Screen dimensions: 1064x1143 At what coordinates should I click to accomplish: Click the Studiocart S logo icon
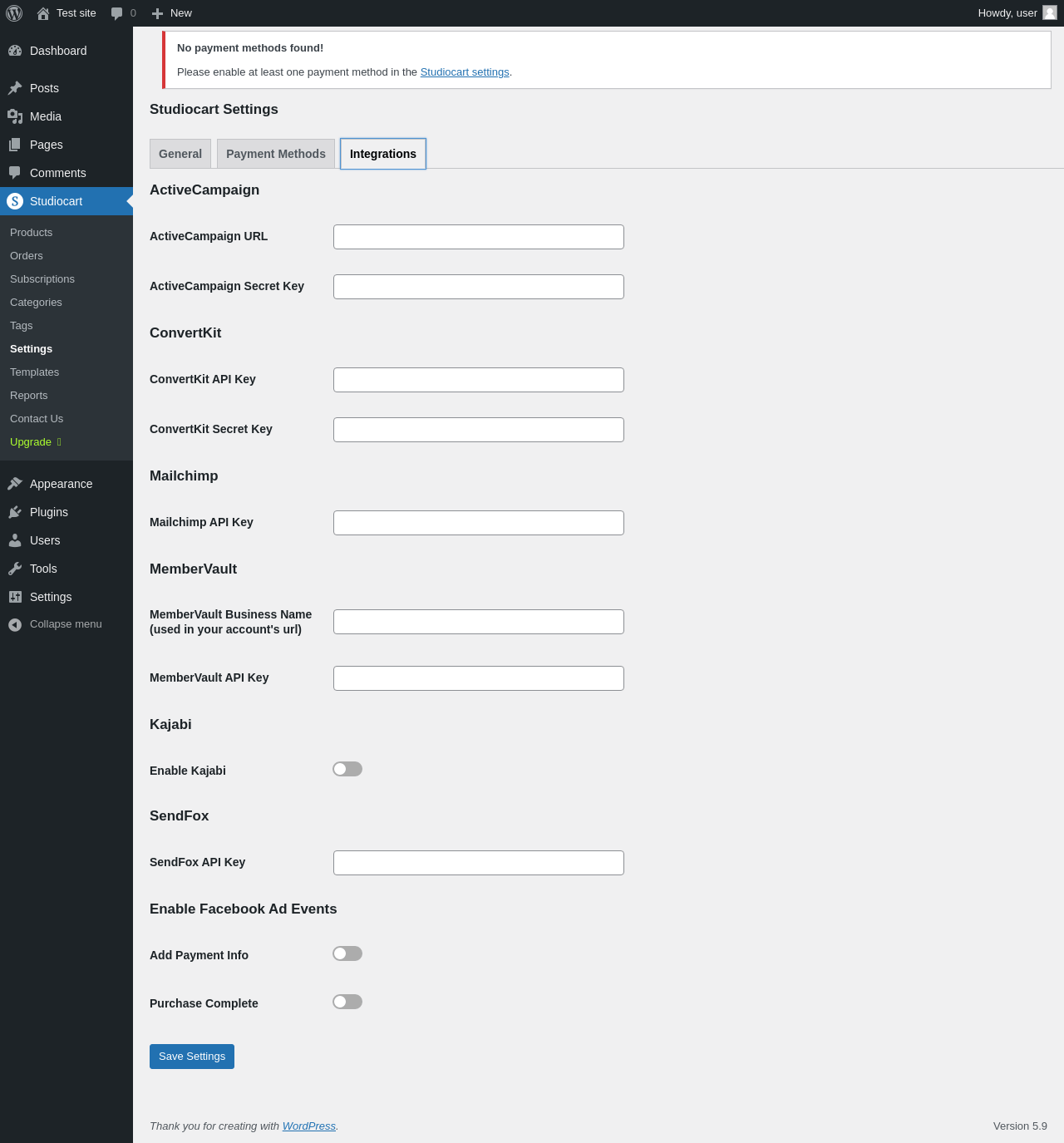tap(15, 201)
